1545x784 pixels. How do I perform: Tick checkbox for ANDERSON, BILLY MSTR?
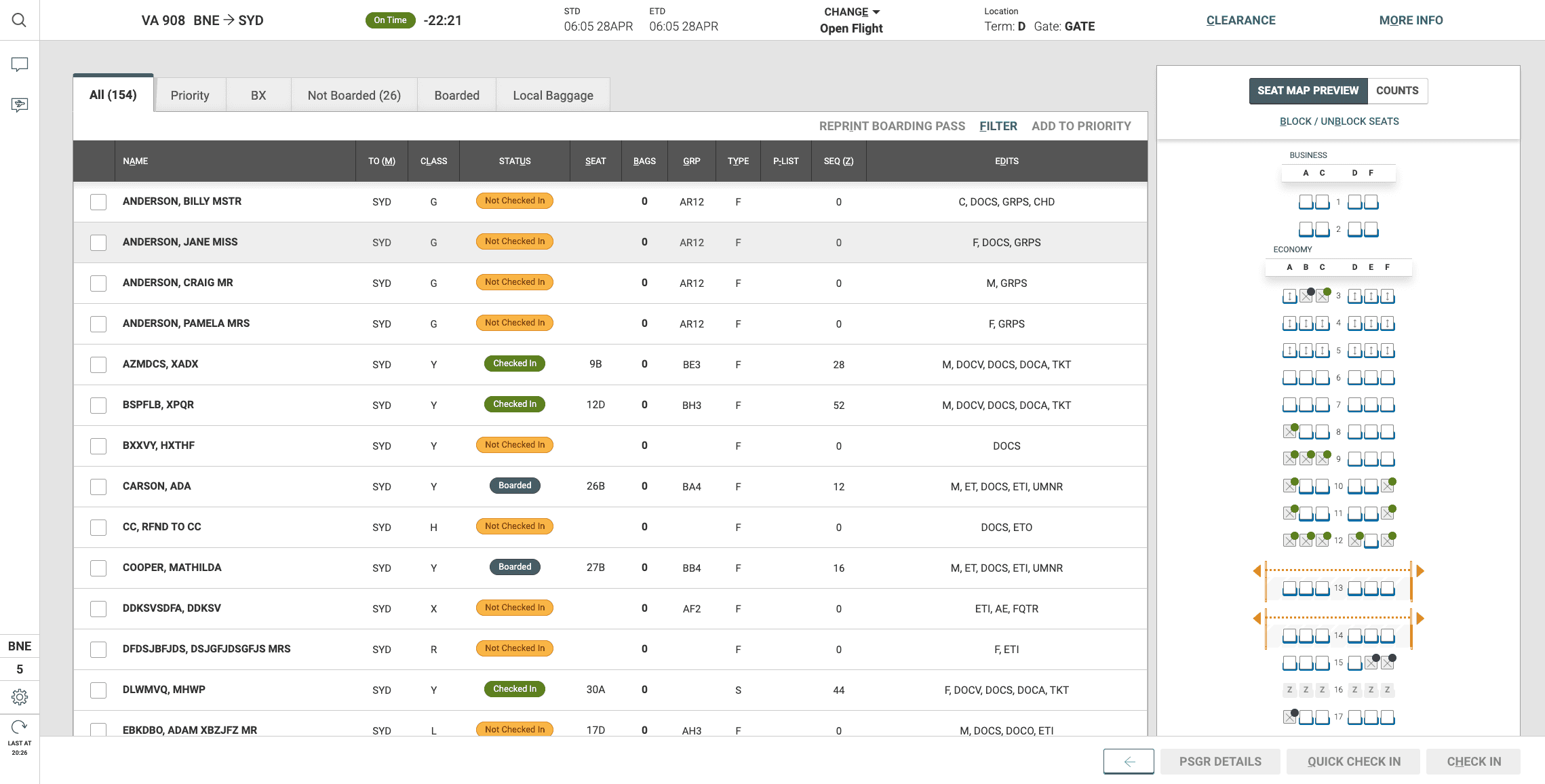point(98,202)
